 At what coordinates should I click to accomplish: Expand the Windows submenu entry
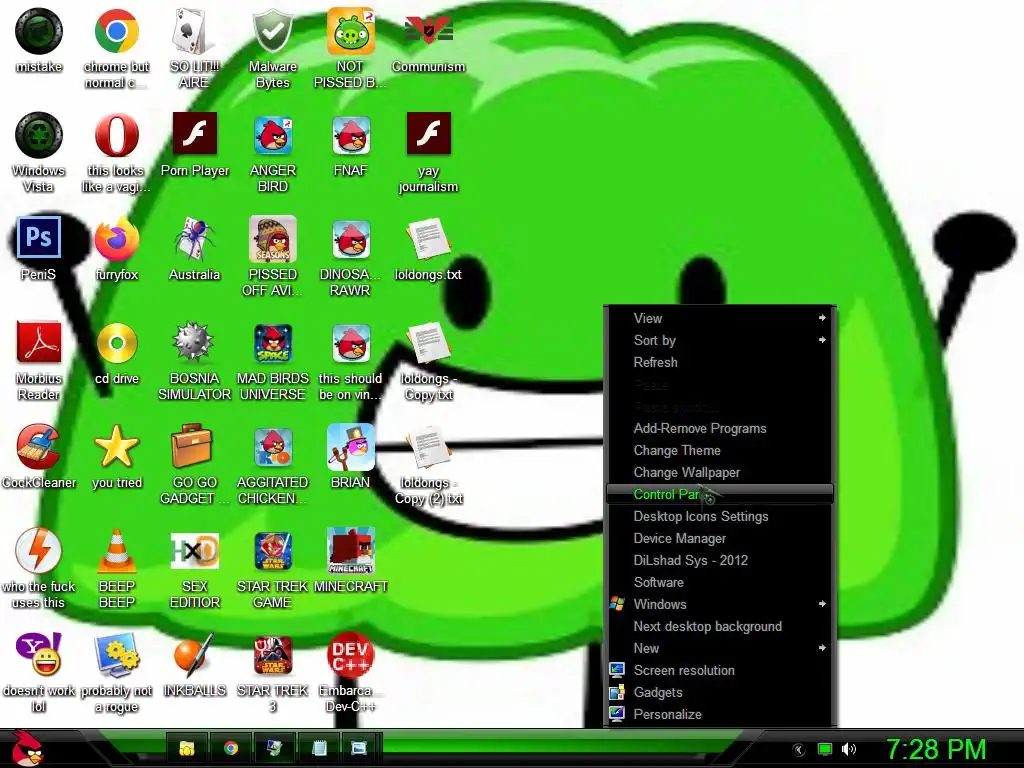pyautogui.click(x=720, y=604)
